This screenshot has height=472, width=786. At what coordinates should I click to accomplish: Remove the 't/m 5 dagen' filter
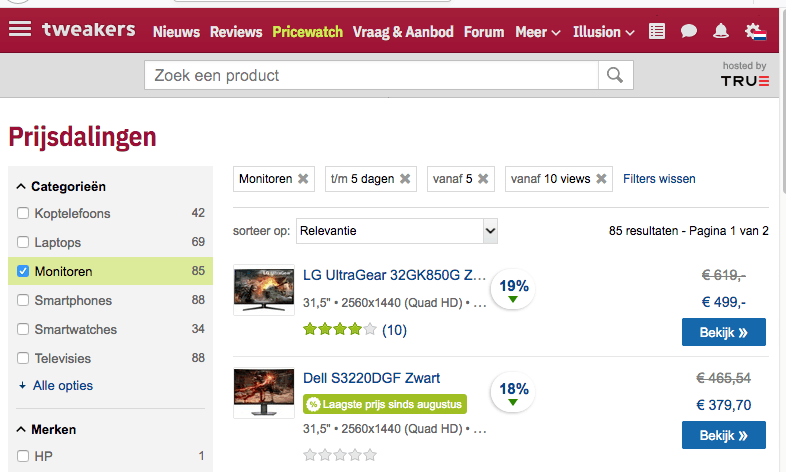(405, 179)
